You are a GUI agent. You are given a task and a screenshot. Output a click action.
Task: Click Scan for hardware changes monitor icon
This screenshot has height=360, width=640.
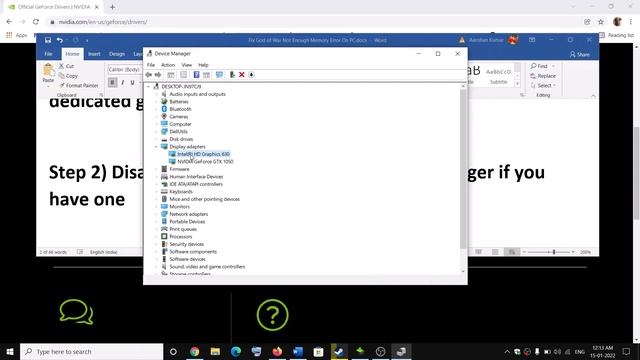[x=219, y=75]
